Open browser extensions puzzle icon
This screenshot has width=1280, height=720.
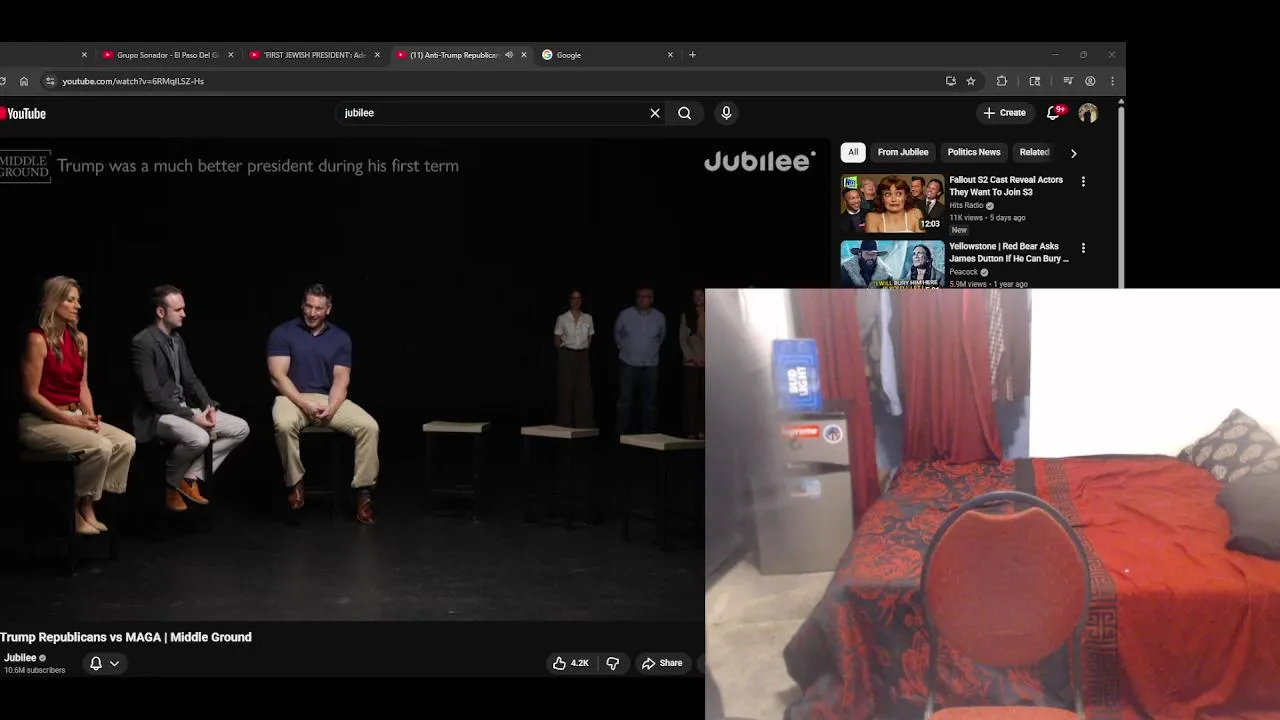pos(1002,81)
